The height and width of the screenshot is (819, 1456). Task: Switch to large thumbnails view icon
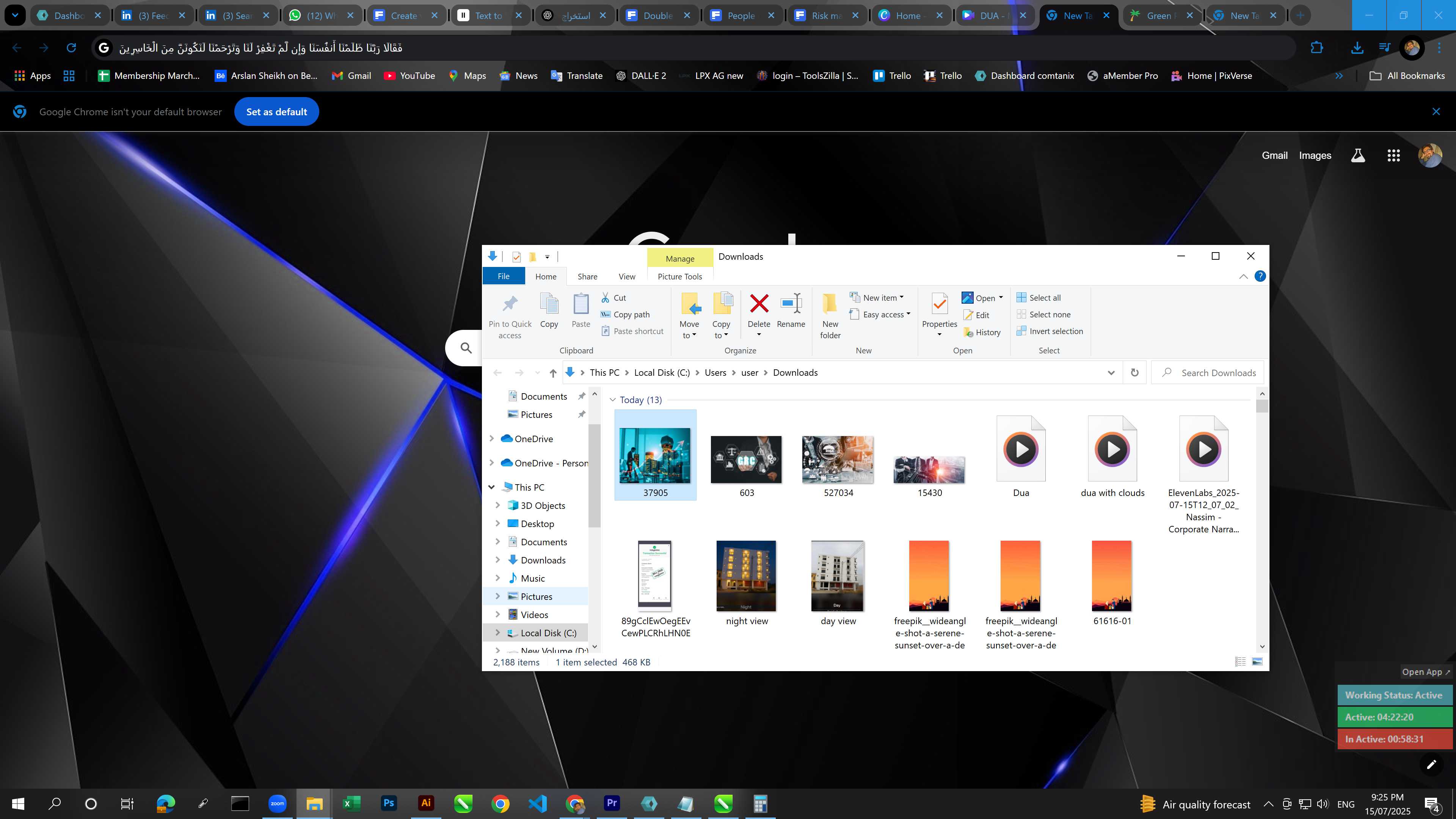1257,661
